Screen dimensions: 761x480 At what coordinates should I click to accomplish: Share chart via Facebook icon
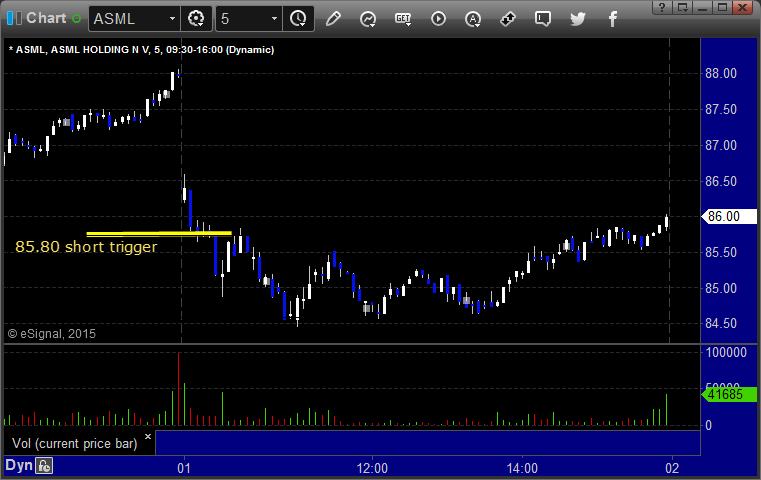(x=612, y=19)
